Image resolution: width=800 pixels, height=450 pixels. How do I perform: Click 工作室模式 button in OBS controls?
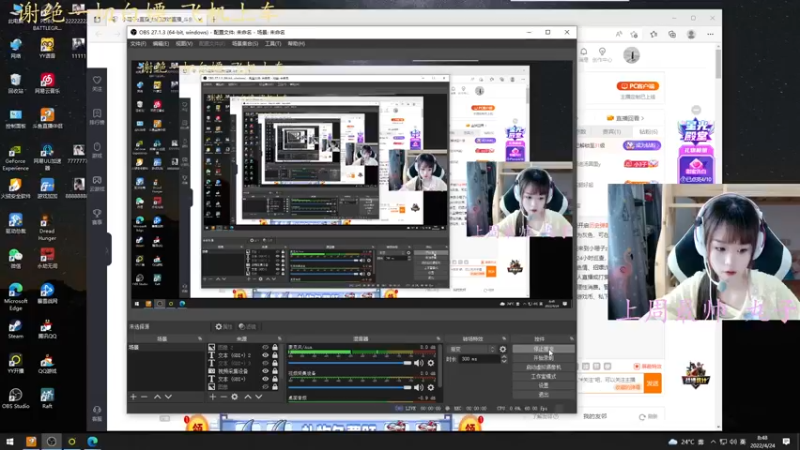coord(543,377)
